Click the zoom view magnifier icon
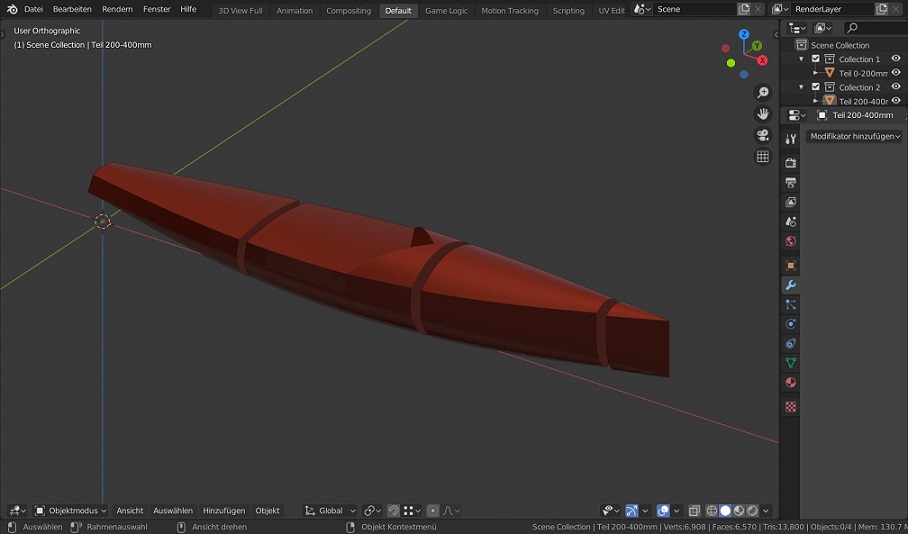The height and width of the screenshot is (534, 908). pos(763,93)
